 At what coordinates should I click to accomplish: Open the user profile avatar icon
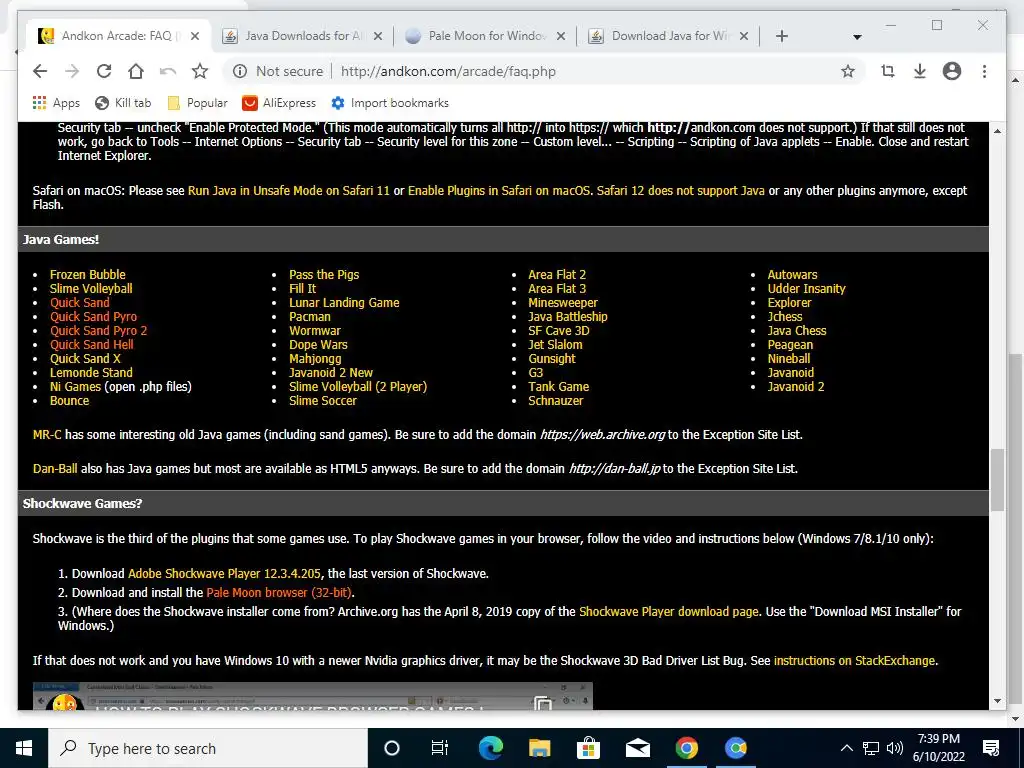coord(952,71)
